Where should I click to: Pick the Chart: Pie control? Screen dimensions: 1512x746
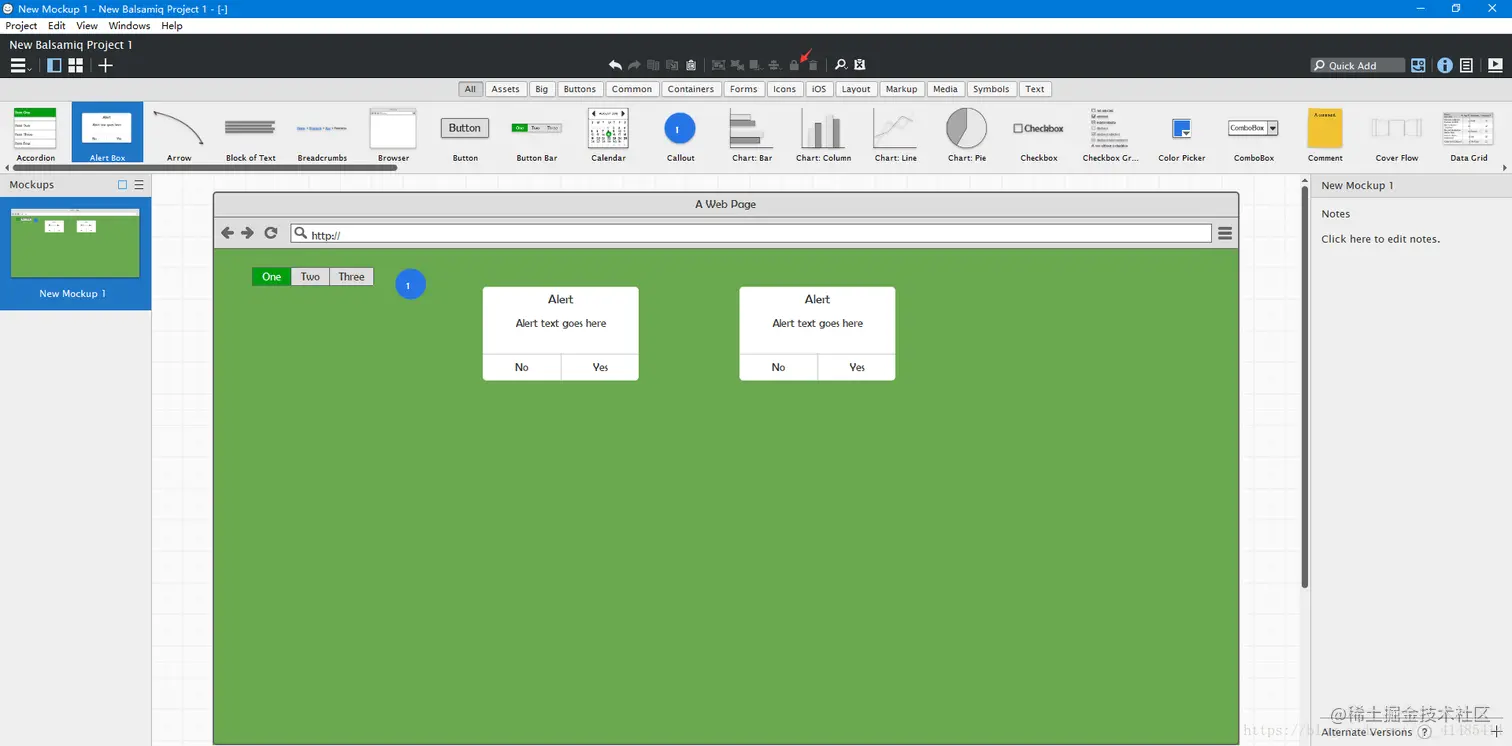point(967,134)
